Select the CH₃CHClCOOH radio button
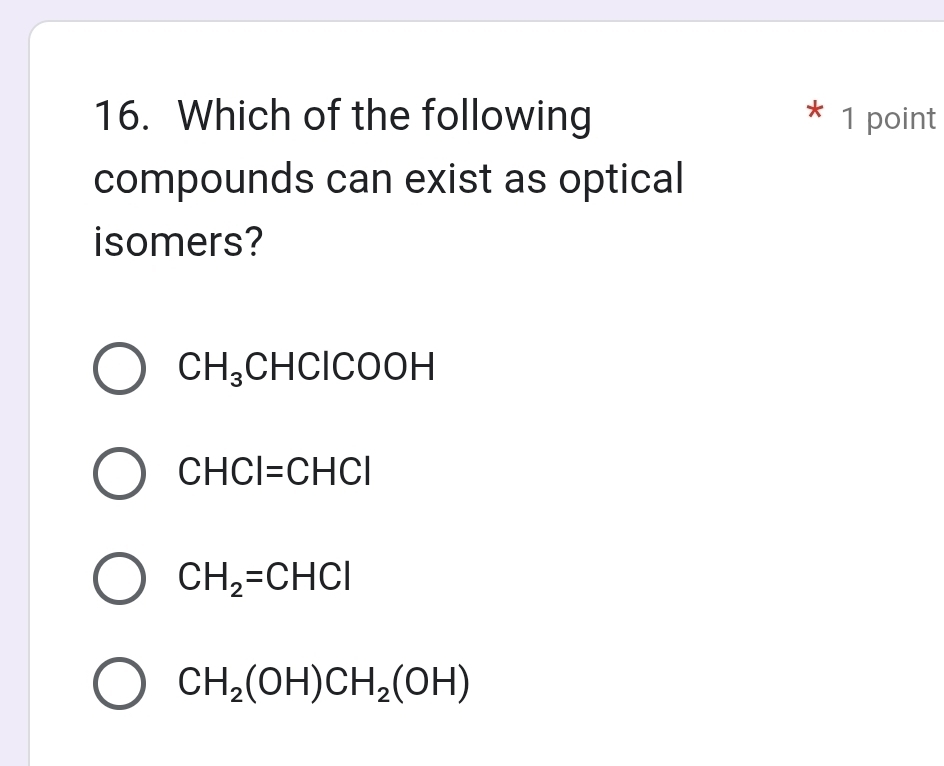 pyautogui.click(x=120, y=369)
